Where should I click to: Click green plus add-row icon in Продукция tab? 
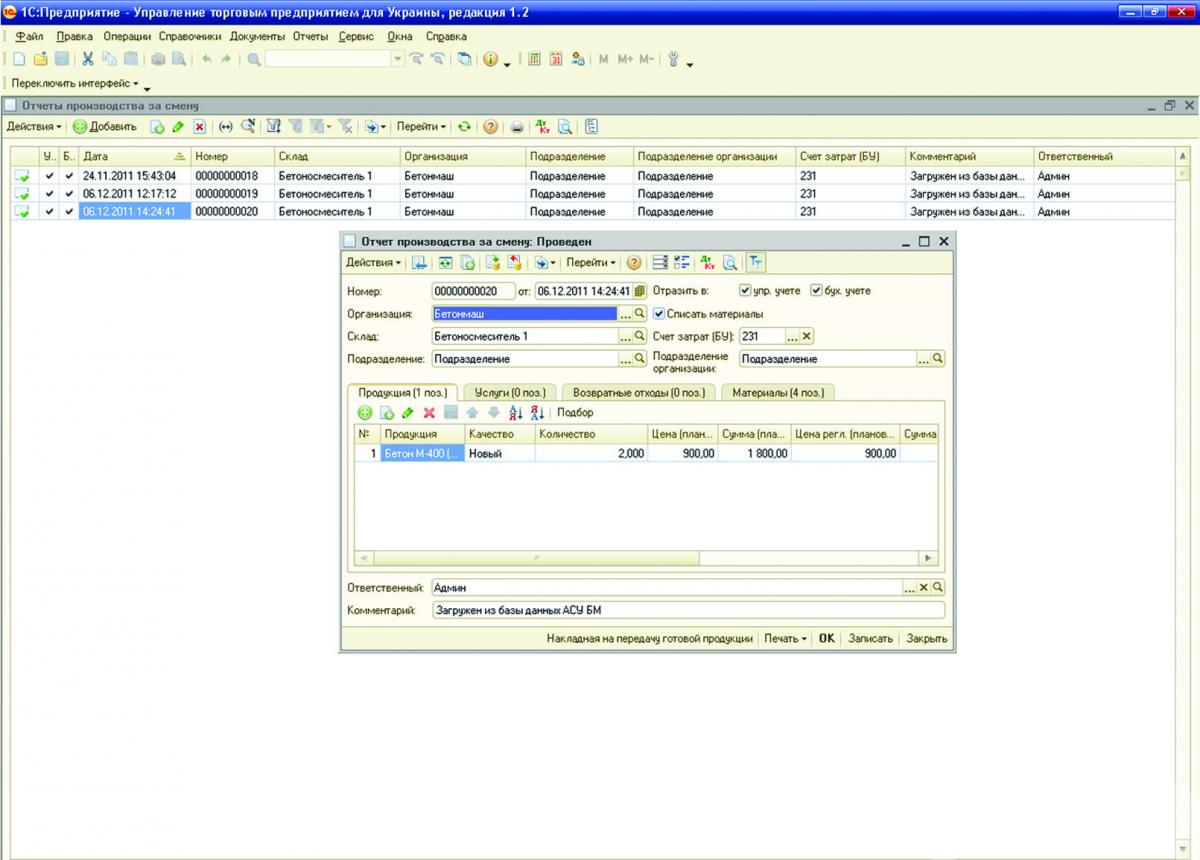(x=365, y=413)
